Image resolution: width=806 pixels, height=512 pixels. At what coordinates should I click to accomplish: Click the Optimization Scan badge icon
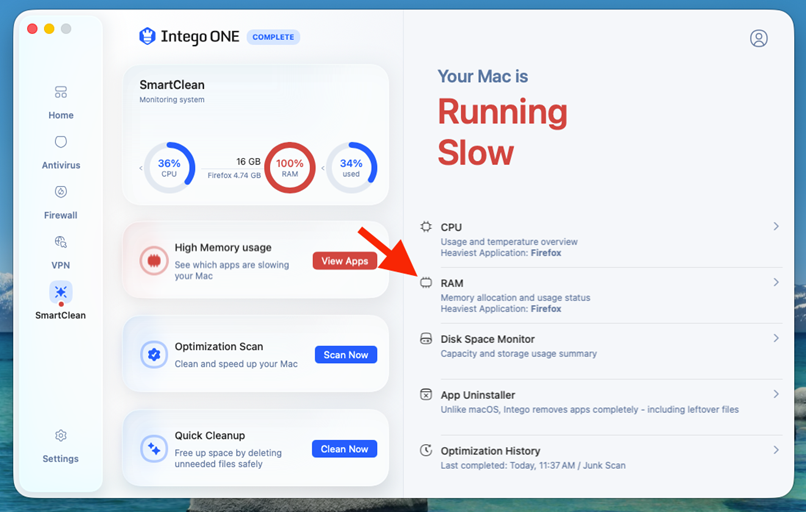[154, 354]
